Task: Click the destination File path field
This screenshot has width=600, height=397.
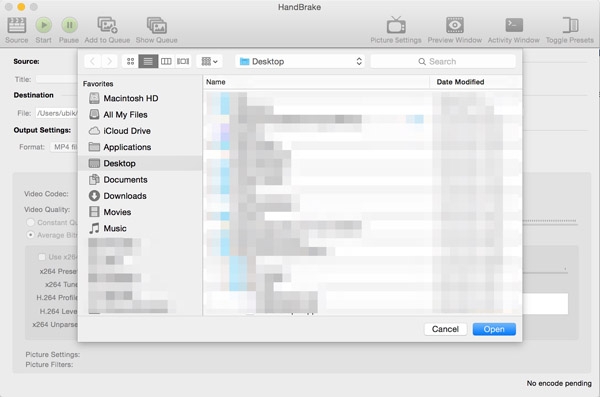Action: click(57, 113)
